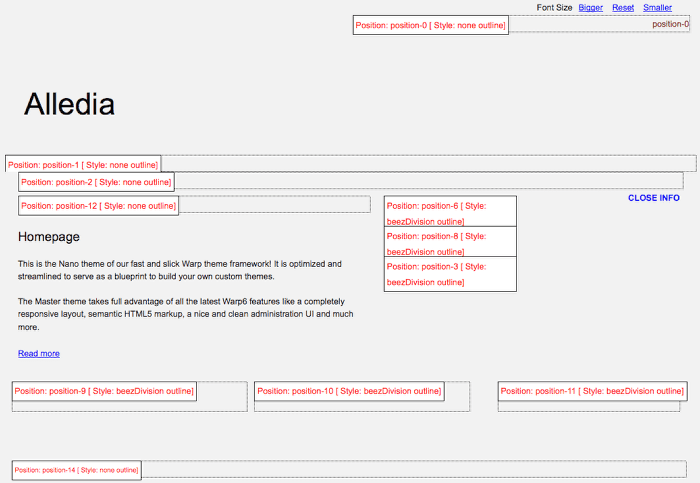The width and height of the screenshot is (700, 483).
Task: Select the Position: position-0 label
Action: coord(431,25)
